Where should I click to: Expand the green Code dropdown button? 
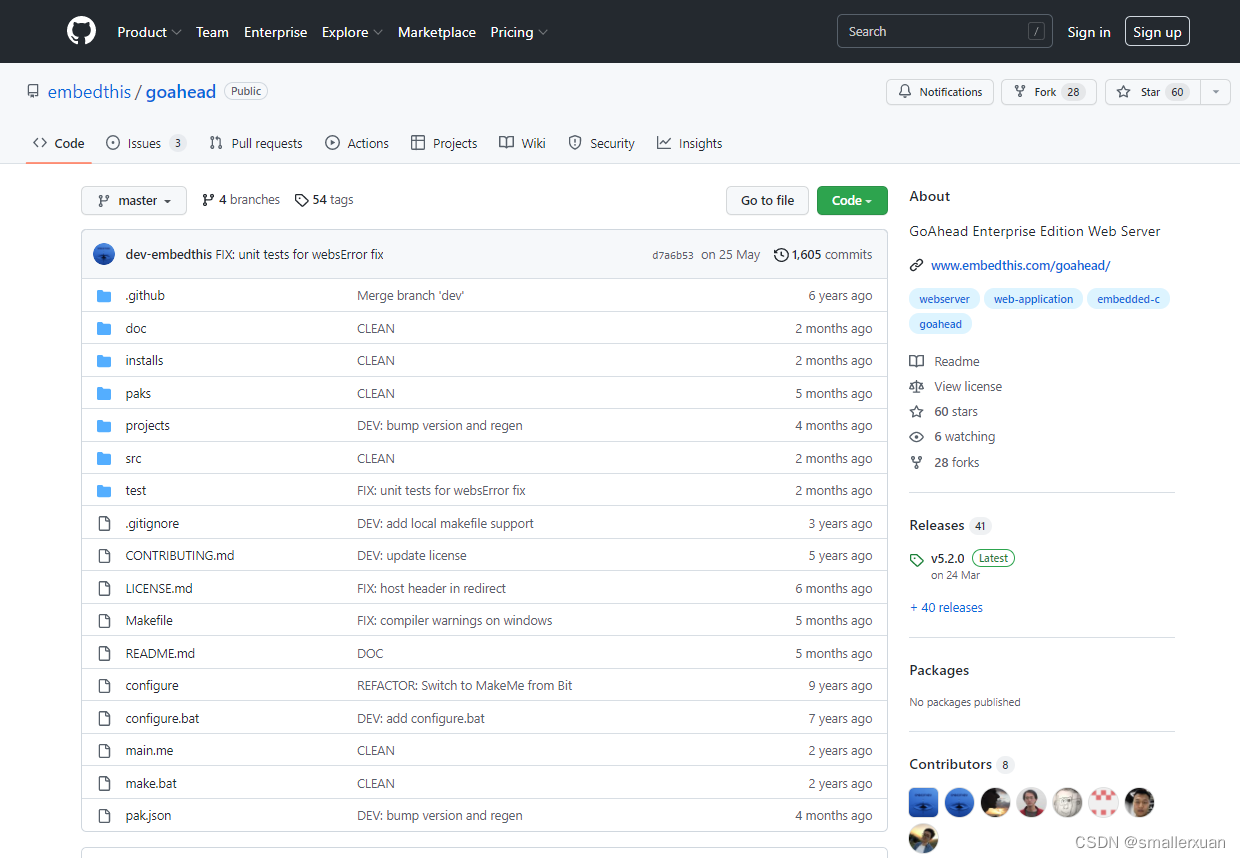(x=852, y=201)
